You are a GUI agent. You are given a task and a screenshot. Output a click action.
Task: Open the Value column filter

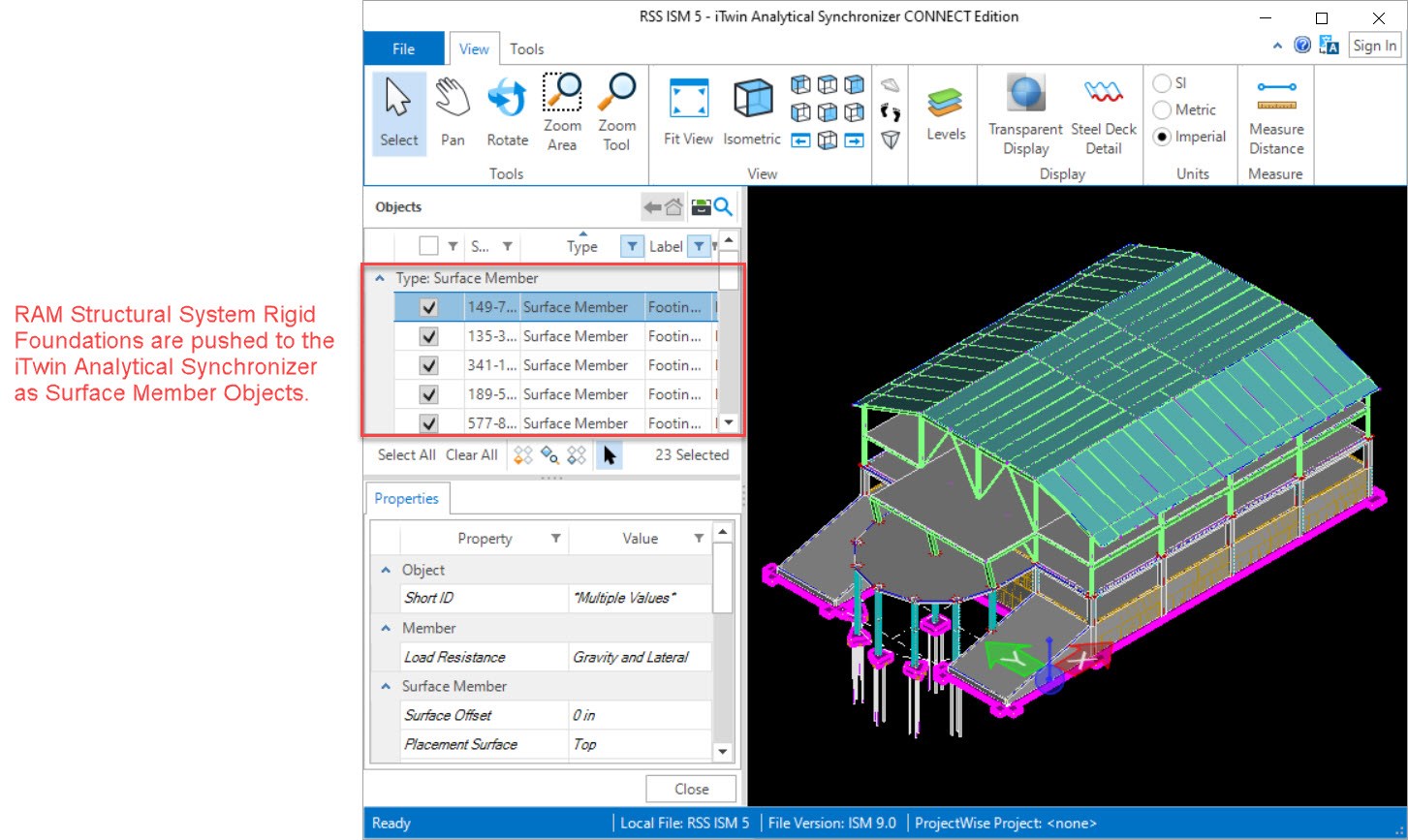pyautogui.click(x=698, y=539)
